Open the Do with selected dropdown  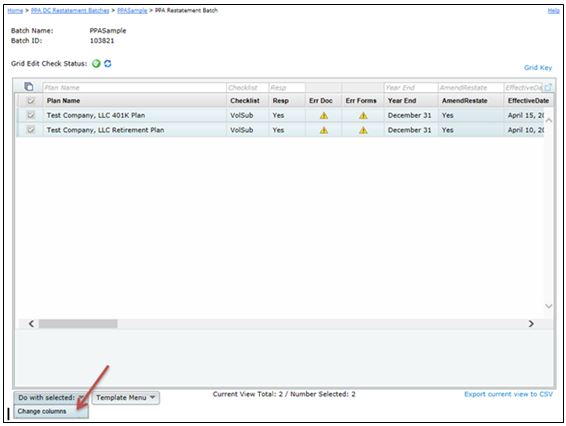coord(51,397)
